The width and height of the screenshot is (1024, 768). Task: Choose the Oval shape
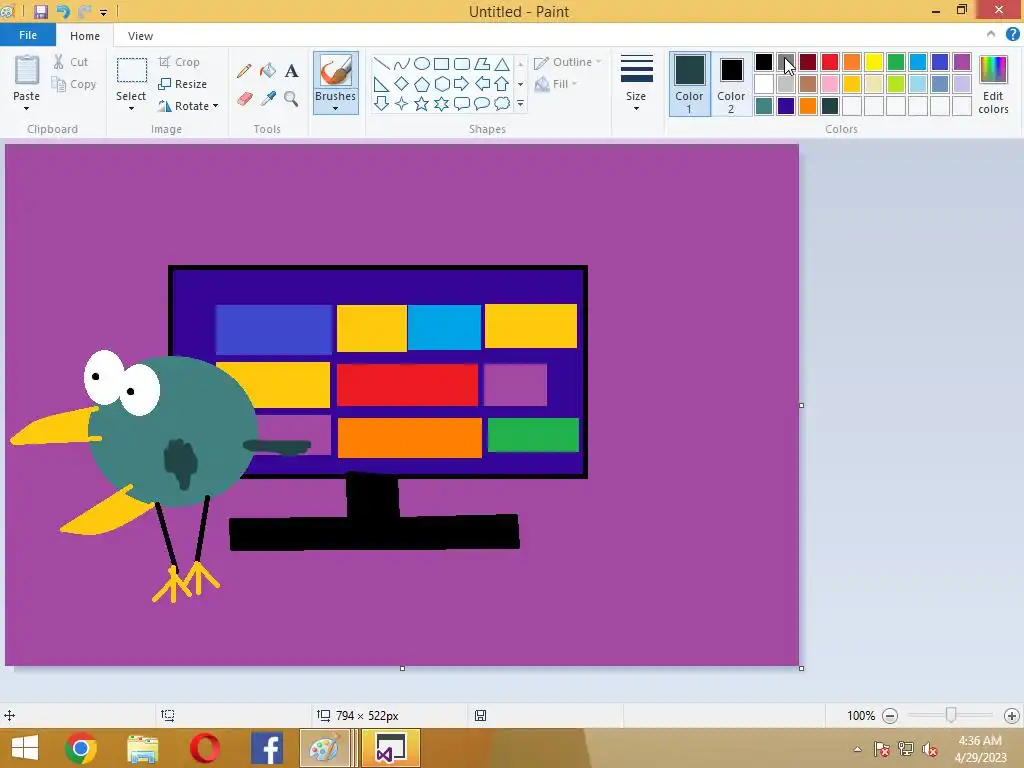pyautogui.click(x=422, y=63)
